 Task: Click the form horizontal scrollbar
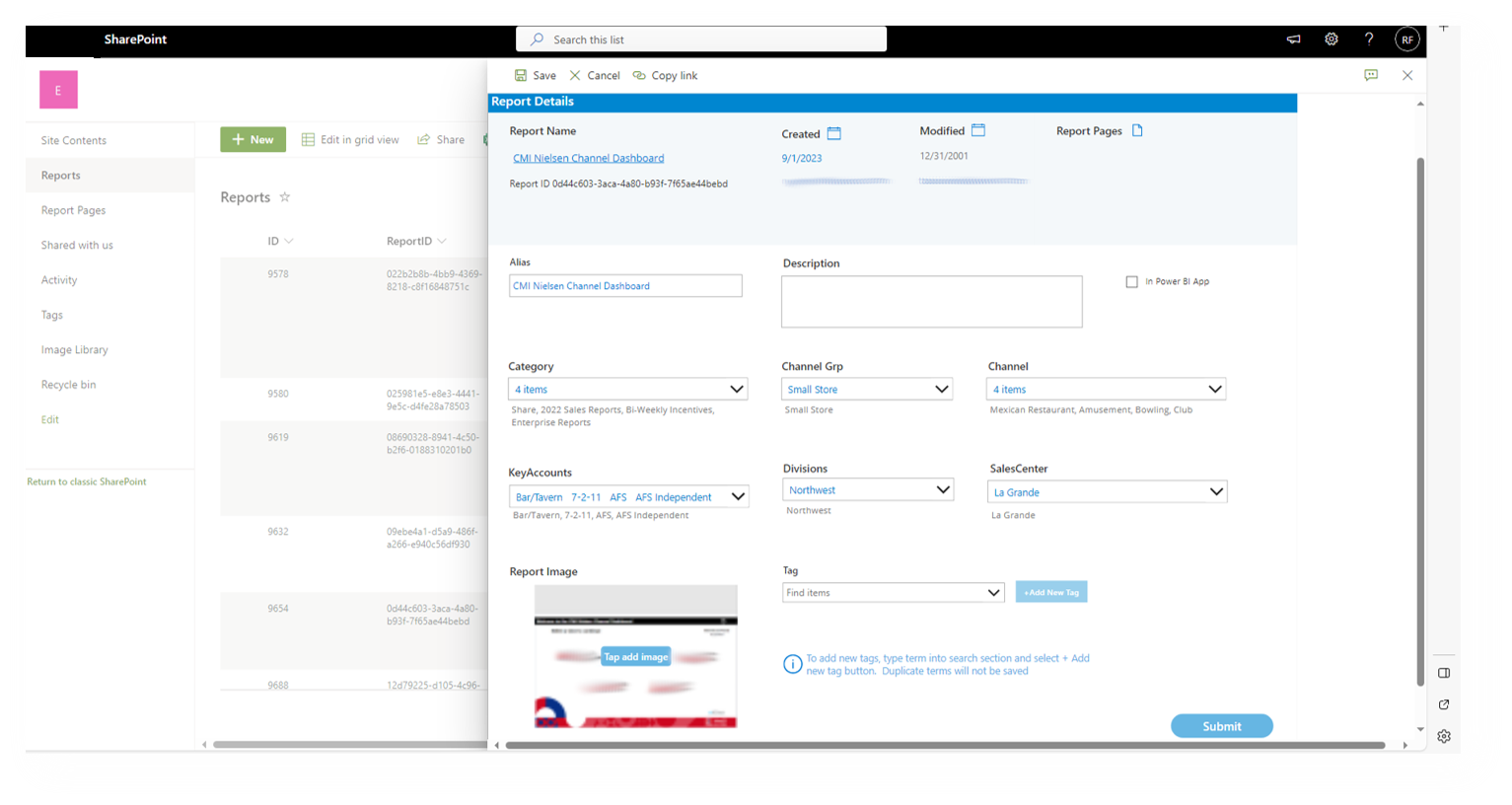tap(945, 745)
